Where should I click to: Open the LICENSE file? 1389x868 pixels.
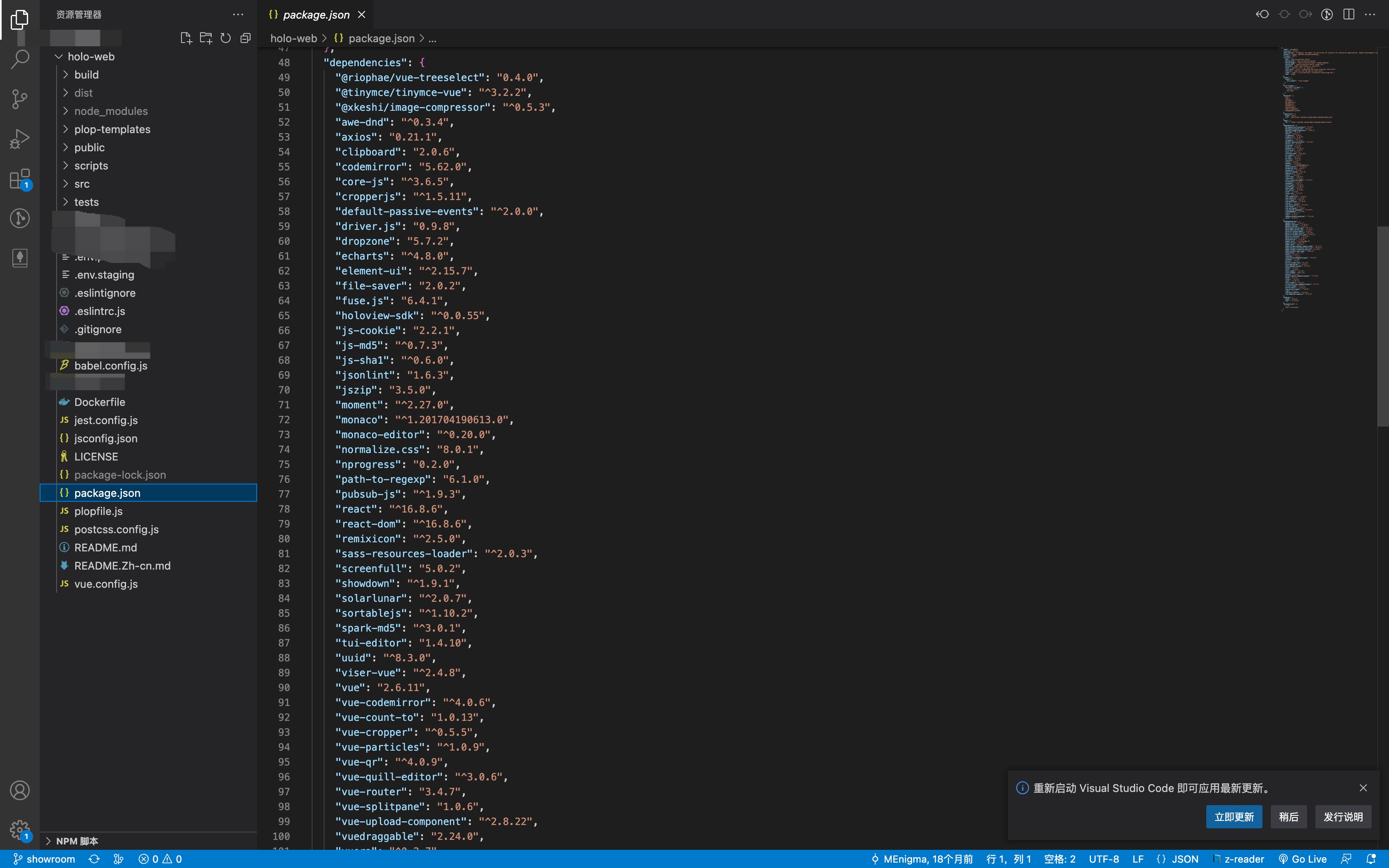(x=149, y=456)
